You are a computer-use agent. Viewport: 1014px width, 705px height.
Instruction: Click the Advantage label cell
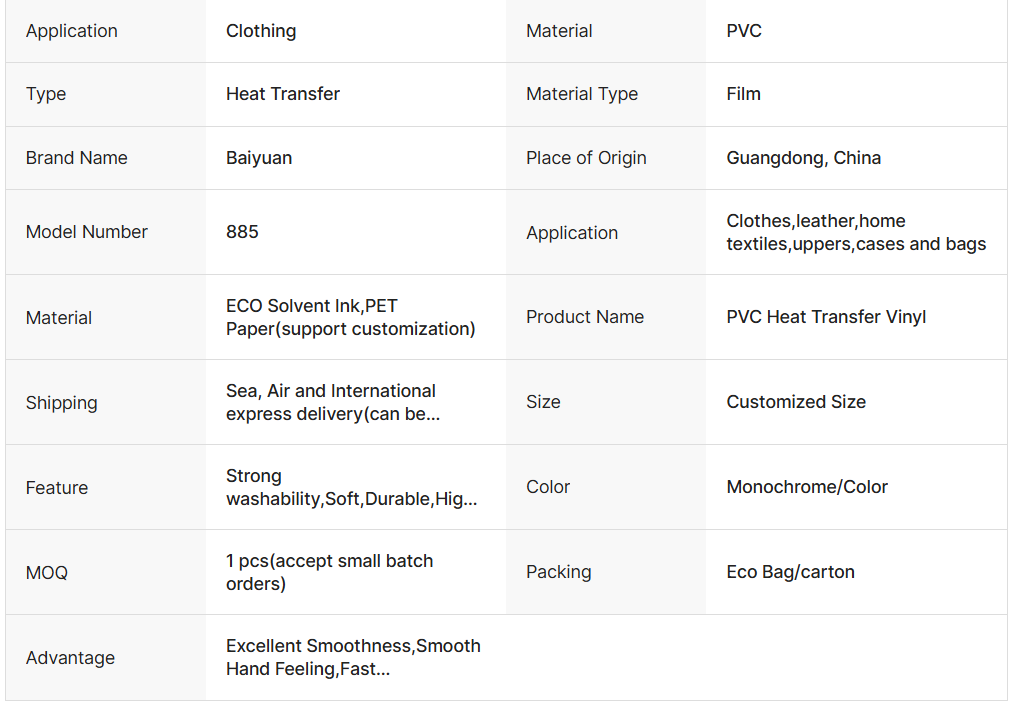(x=70, y=658)
